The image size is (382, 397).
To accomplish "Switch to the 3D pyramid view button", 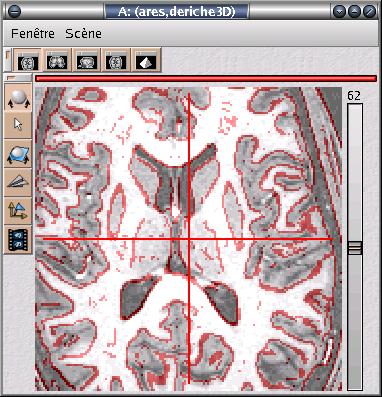I will [x=146, y=60].
